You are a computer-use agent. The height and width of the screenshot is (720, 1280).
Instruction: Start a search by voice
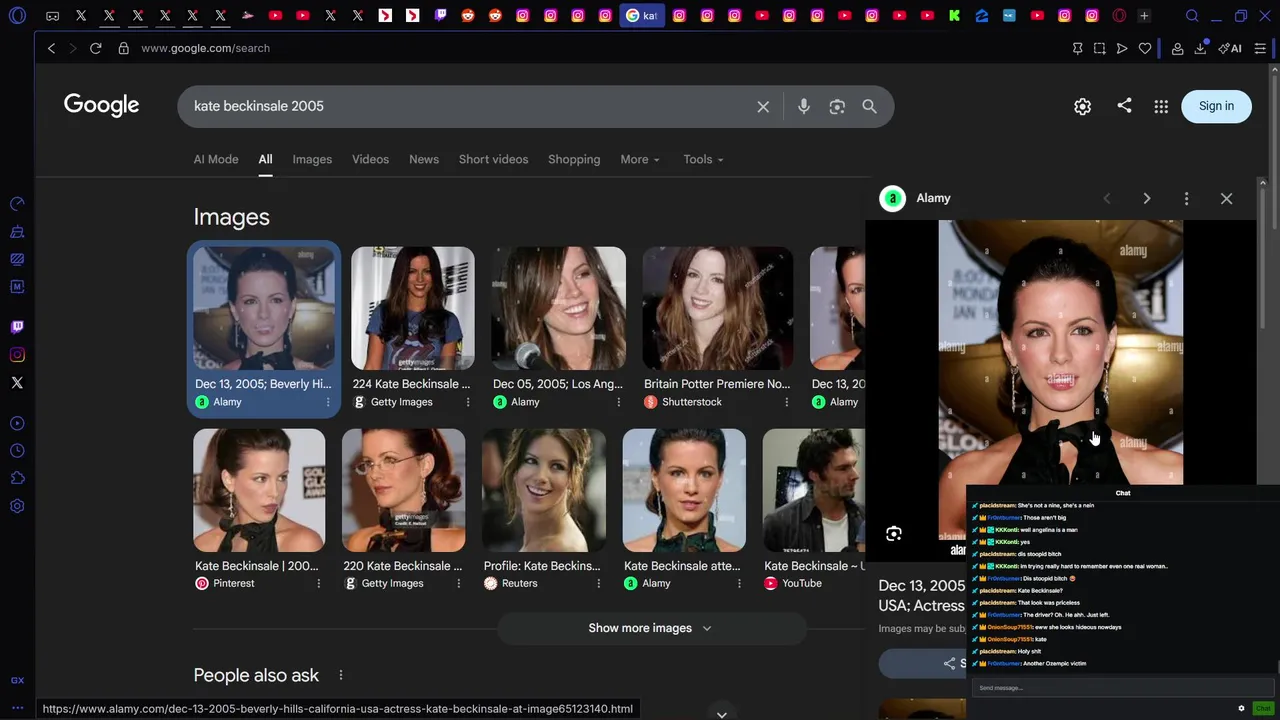tap(804, 106)
